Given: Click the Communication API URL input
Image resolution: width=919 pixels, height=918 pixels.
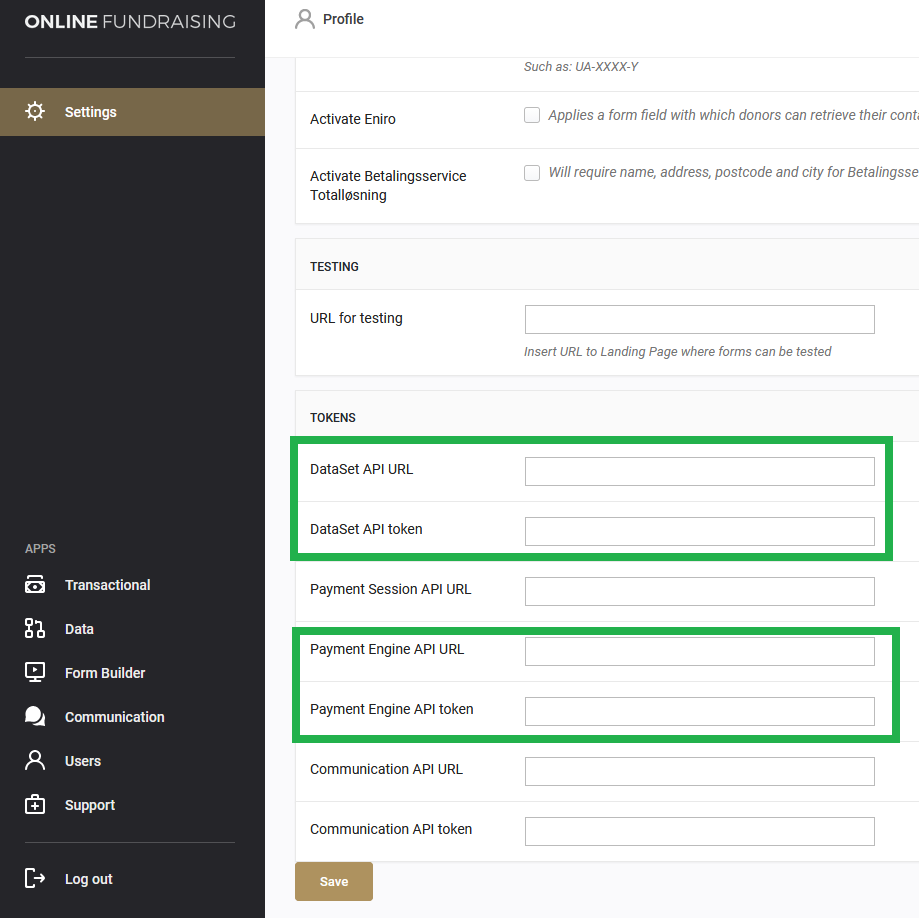Looking at the screenshot, I should click(x=700, y=771).
